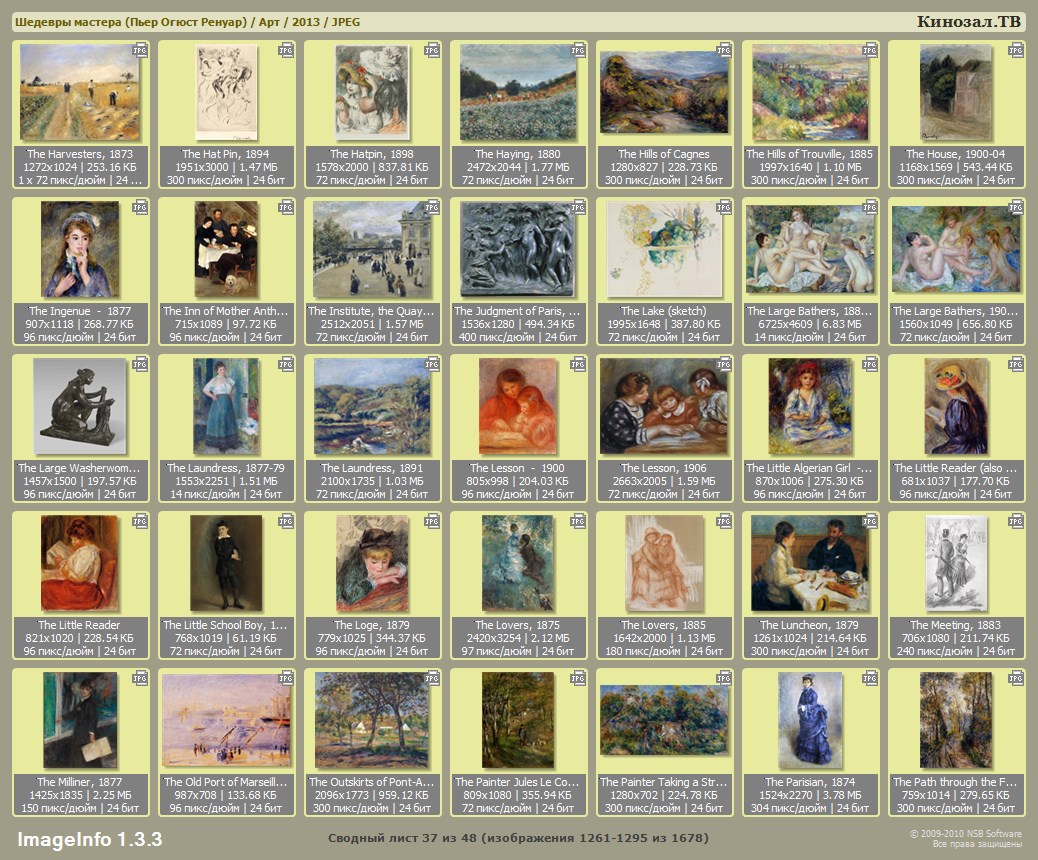Open The Large Washerwoman bronze sculpture thumbnail
The image size is (1038, 860).
(79, 406)
